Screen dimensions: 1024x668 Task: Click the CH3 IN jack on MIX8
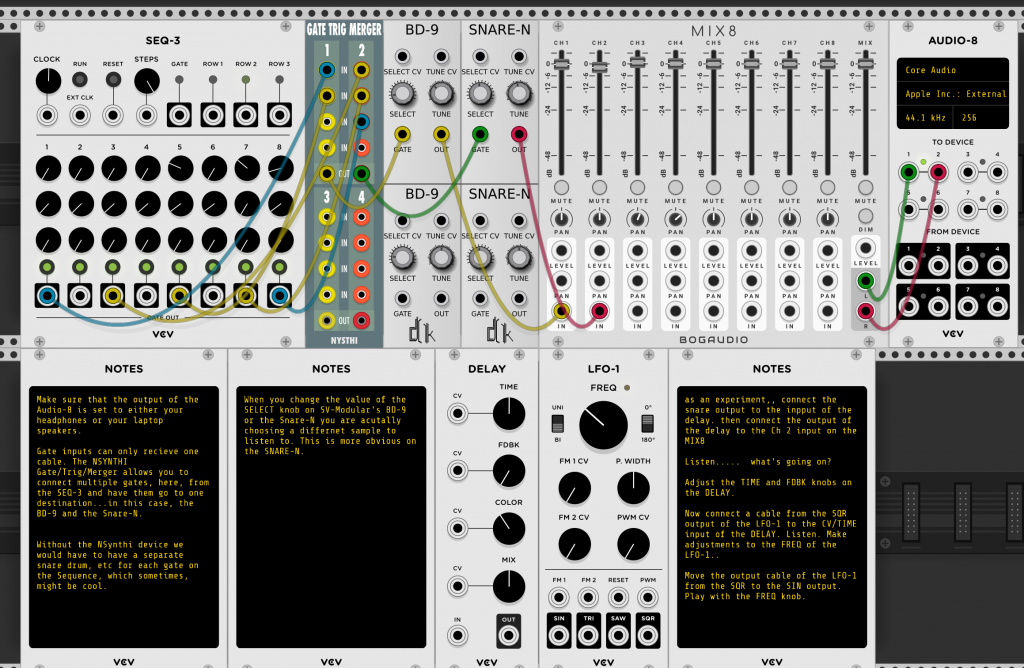click(637, 311)
